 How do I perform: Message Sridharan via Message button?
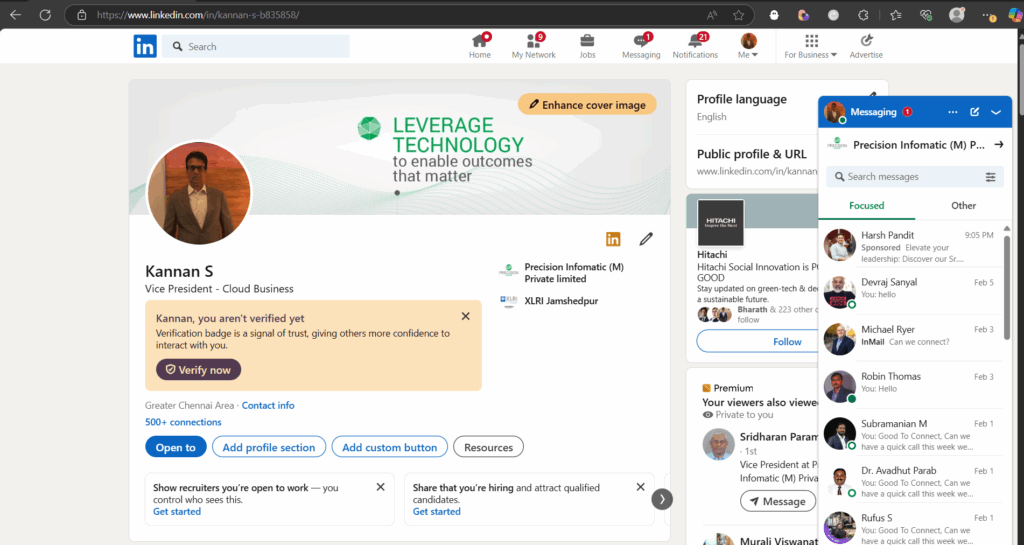(778, 501)
